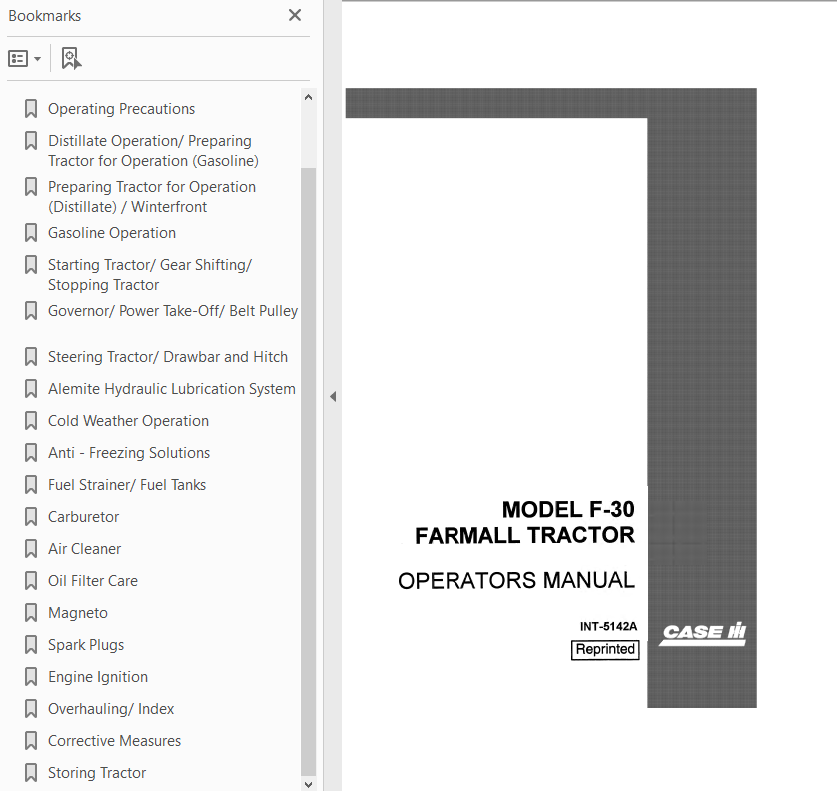Click bookmark icon beside Air Cleaner
Image resolution: width=837 pixels, height=791 pixels.
pos(31,549)
